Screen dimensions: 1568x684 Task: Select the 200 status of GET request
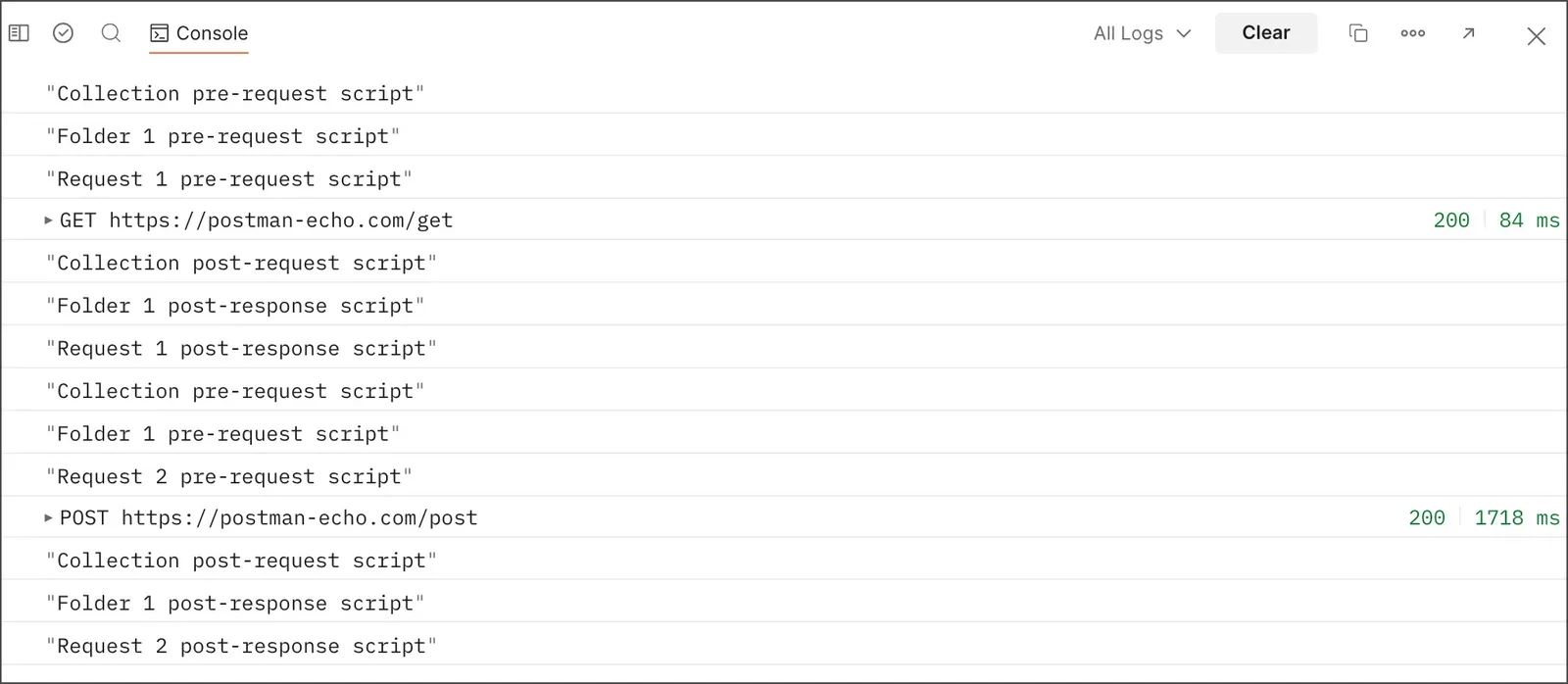tap(1451, 220)
